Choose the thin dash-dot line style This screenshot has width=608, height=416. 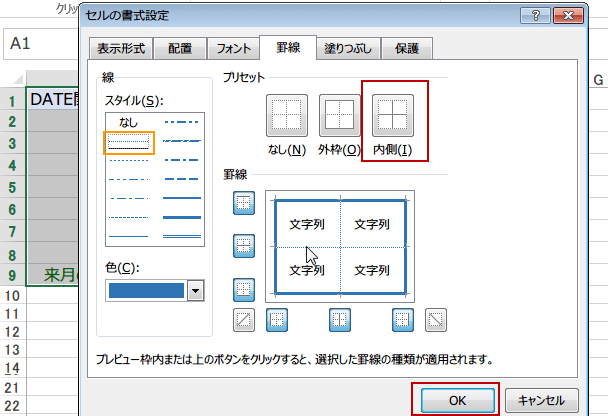[128, 199]
